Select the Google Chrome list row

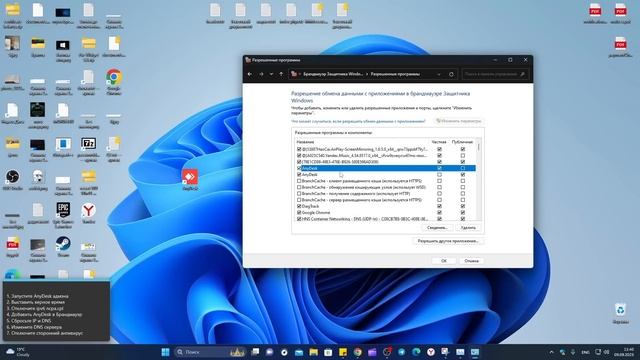click(x=385, y=213)
